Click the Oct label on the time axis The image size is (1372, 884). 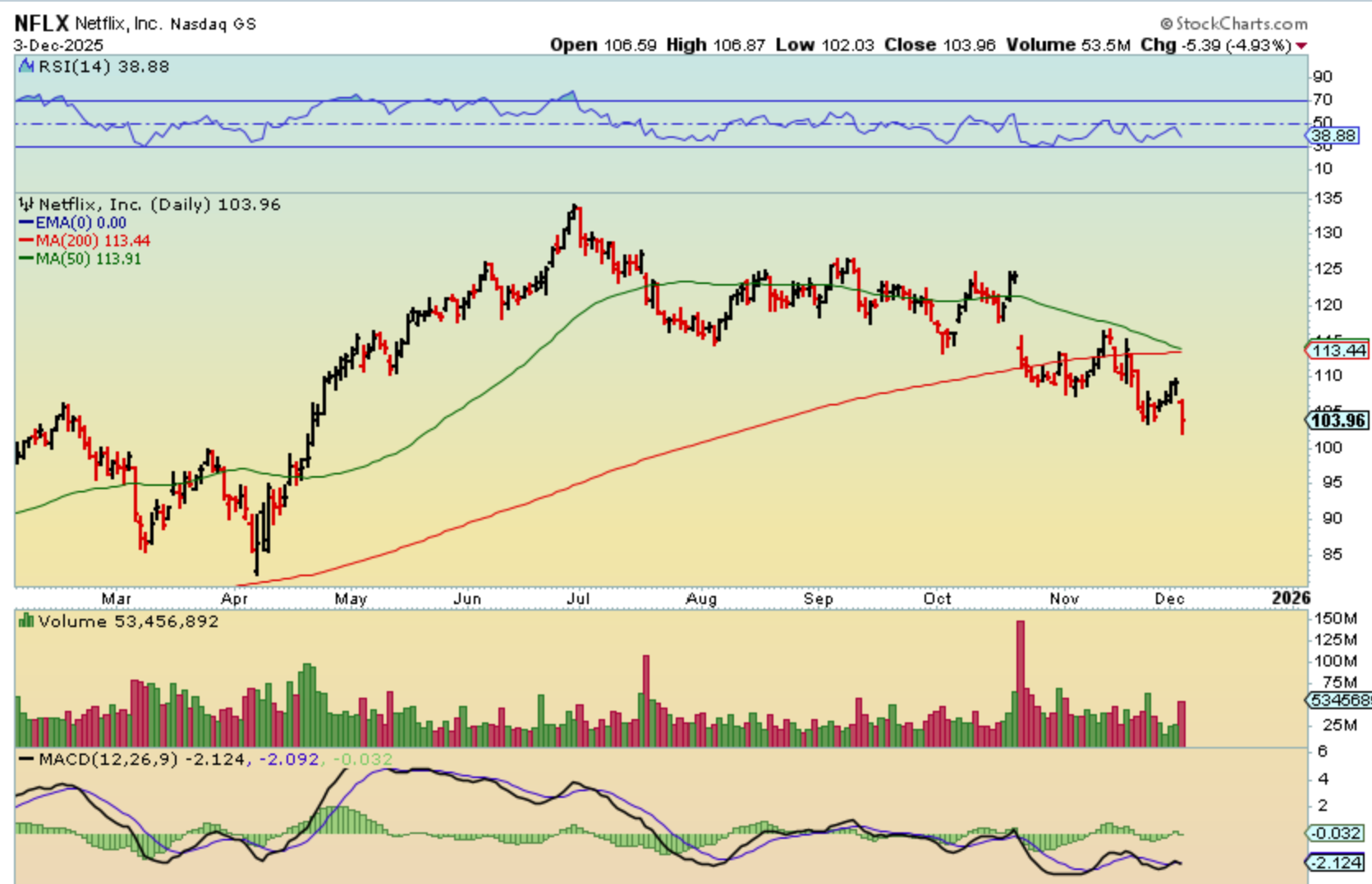(938, 599)
